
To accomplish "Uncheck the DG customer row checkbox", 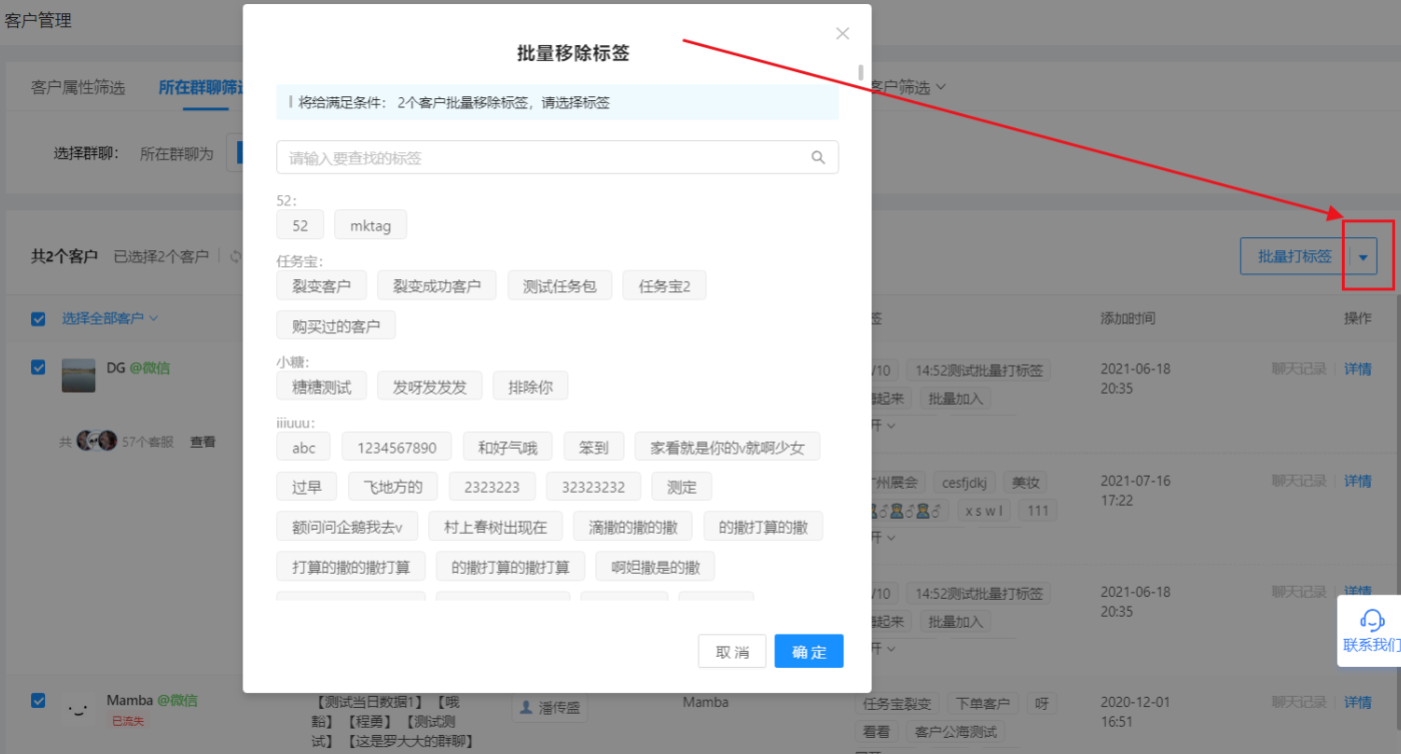I will pyautogui.click(x=38, y=368).
